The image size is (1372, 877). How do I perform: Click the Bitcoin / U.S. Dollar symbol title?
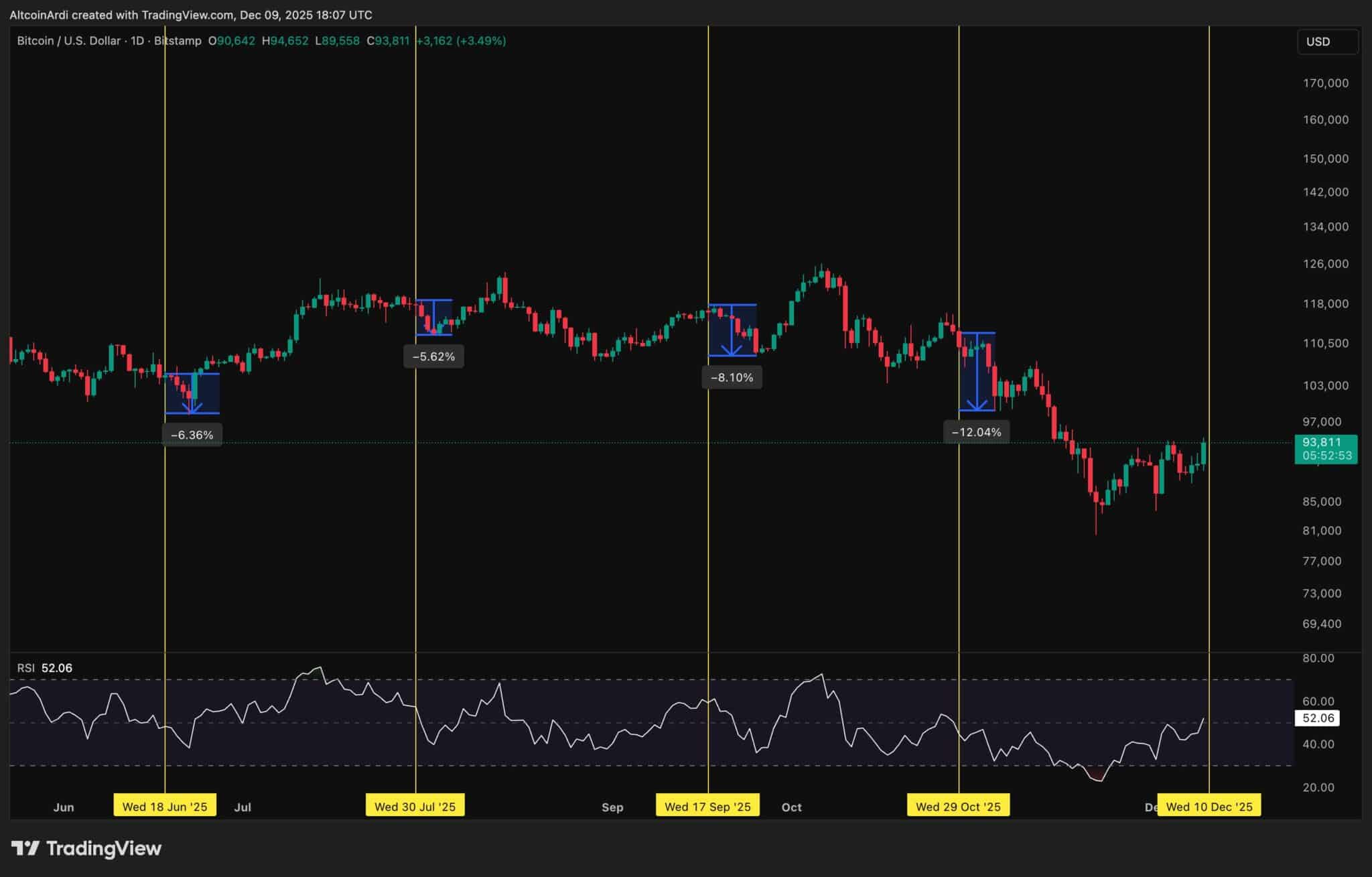(69, 41)
